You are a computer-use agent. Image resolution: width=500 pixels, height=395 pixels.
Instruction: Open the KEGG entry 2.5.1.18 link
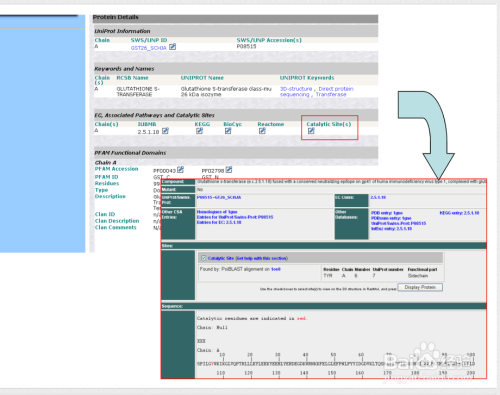[459, 213]
